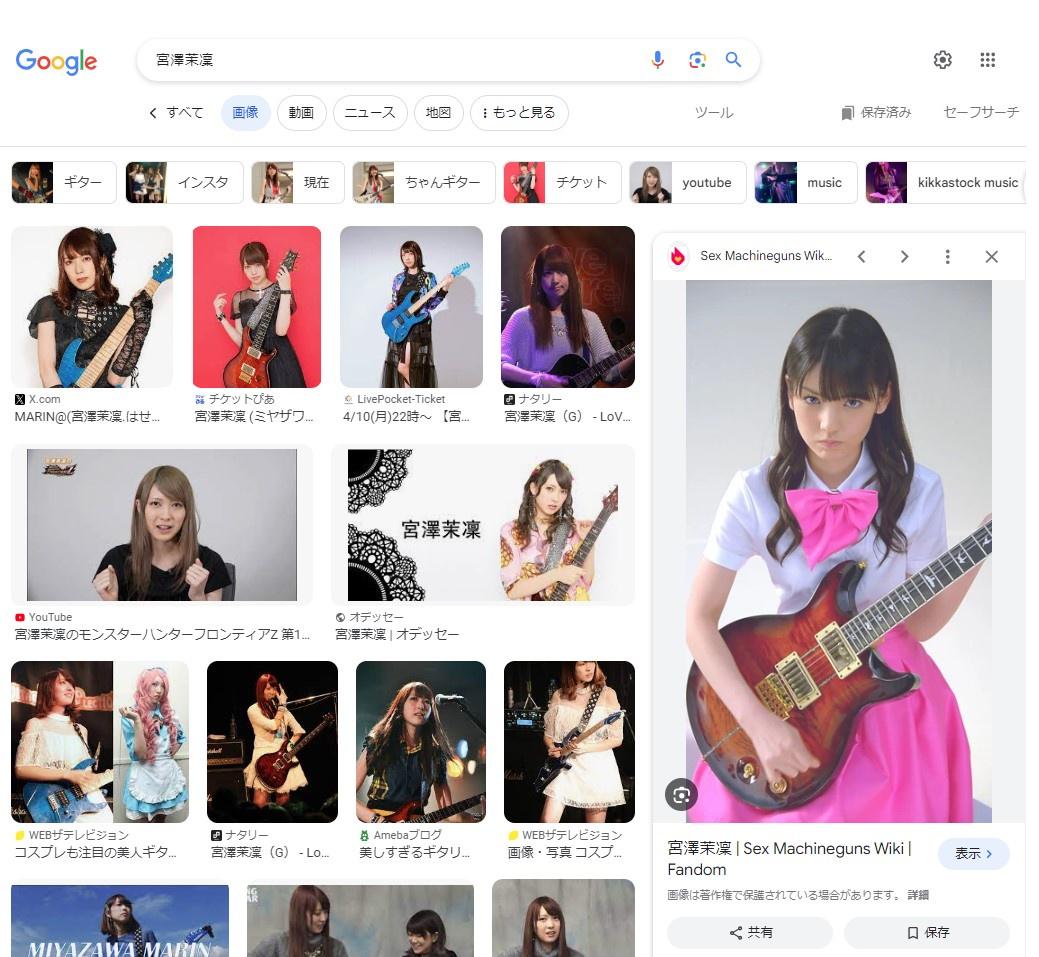The image size is (1039, 957).
Task: Open オデッセー image result
Action: click(x=483, y=525)
